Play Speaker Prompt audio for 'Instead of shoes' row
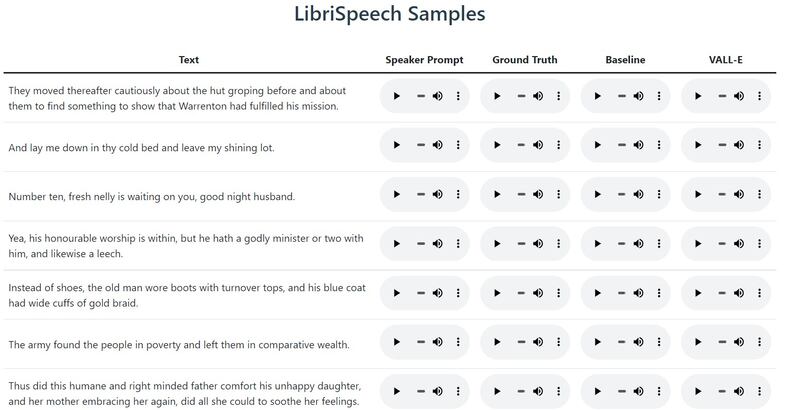This screenshot has height=410, width=800. 397,294
